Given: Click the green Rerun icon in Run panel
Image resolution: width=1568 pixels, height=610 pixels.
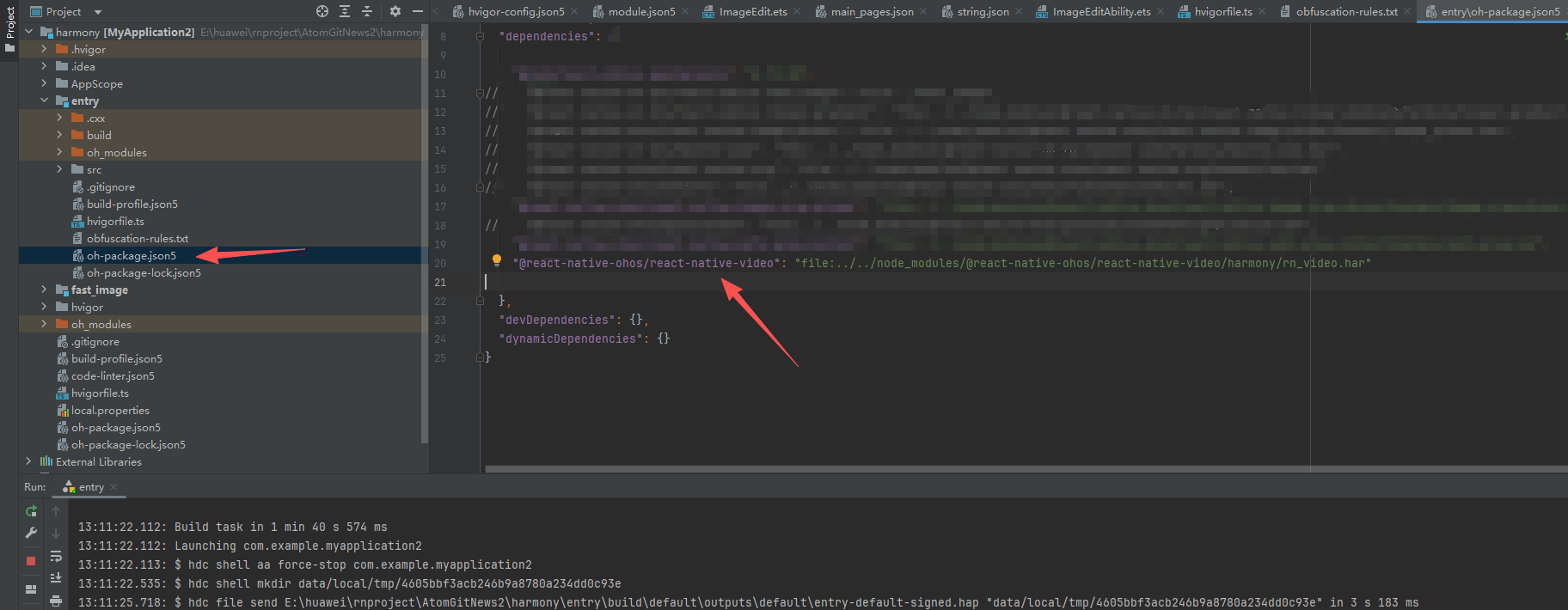Looking at the screenshot, I should (x=31, y=510).
